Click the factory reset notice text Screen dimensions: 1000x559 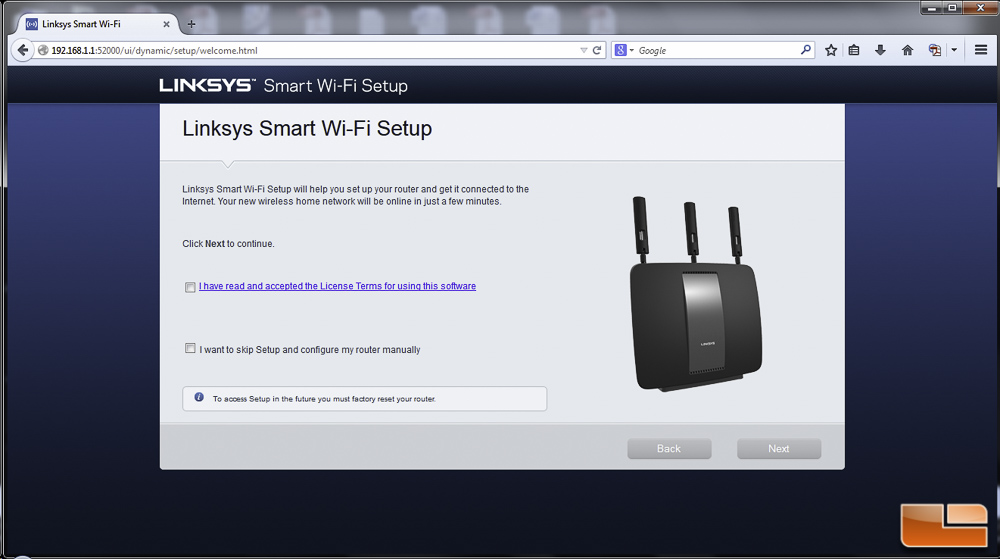[324, 399]
